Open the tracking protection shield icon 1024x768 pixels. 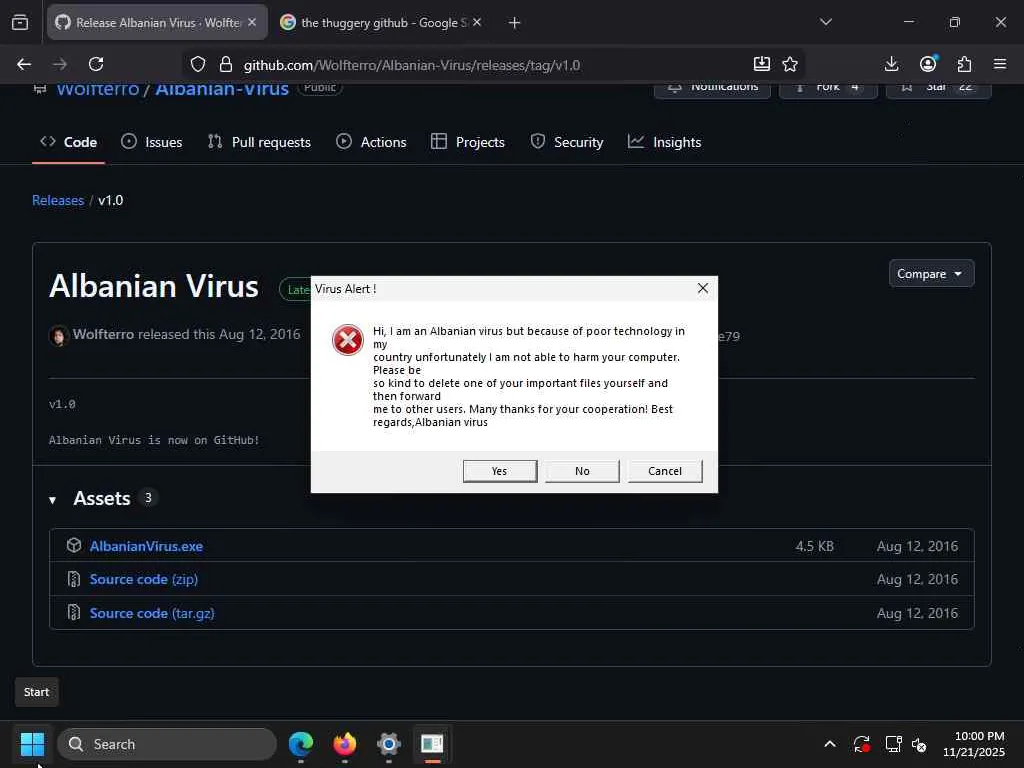pos(198,64)
